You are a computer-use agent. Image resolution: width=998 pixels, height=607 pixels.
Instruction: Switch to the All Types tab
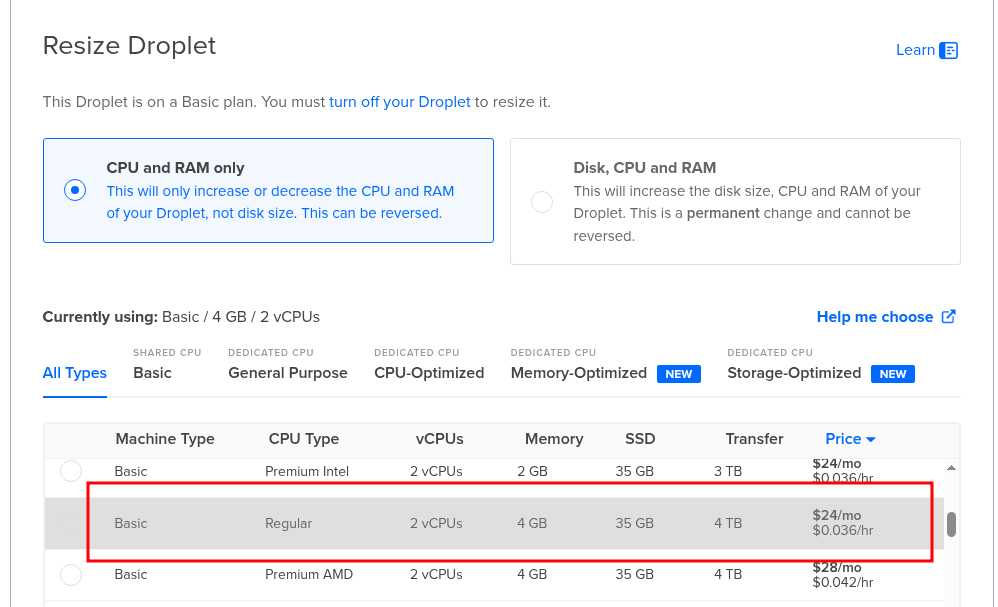click(74, 373)
